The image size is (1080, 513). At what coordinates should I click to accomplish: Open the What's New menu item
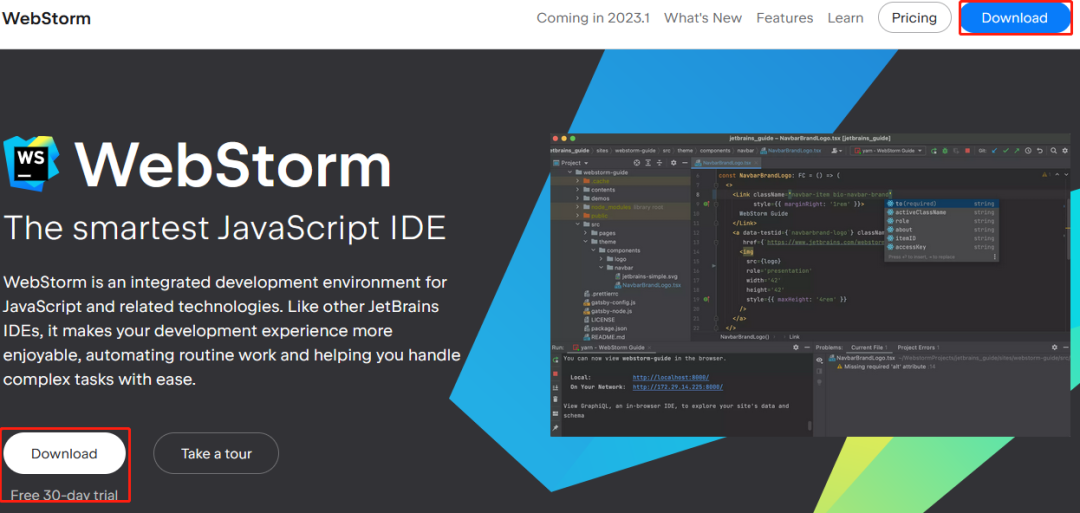tap(703, 18)
